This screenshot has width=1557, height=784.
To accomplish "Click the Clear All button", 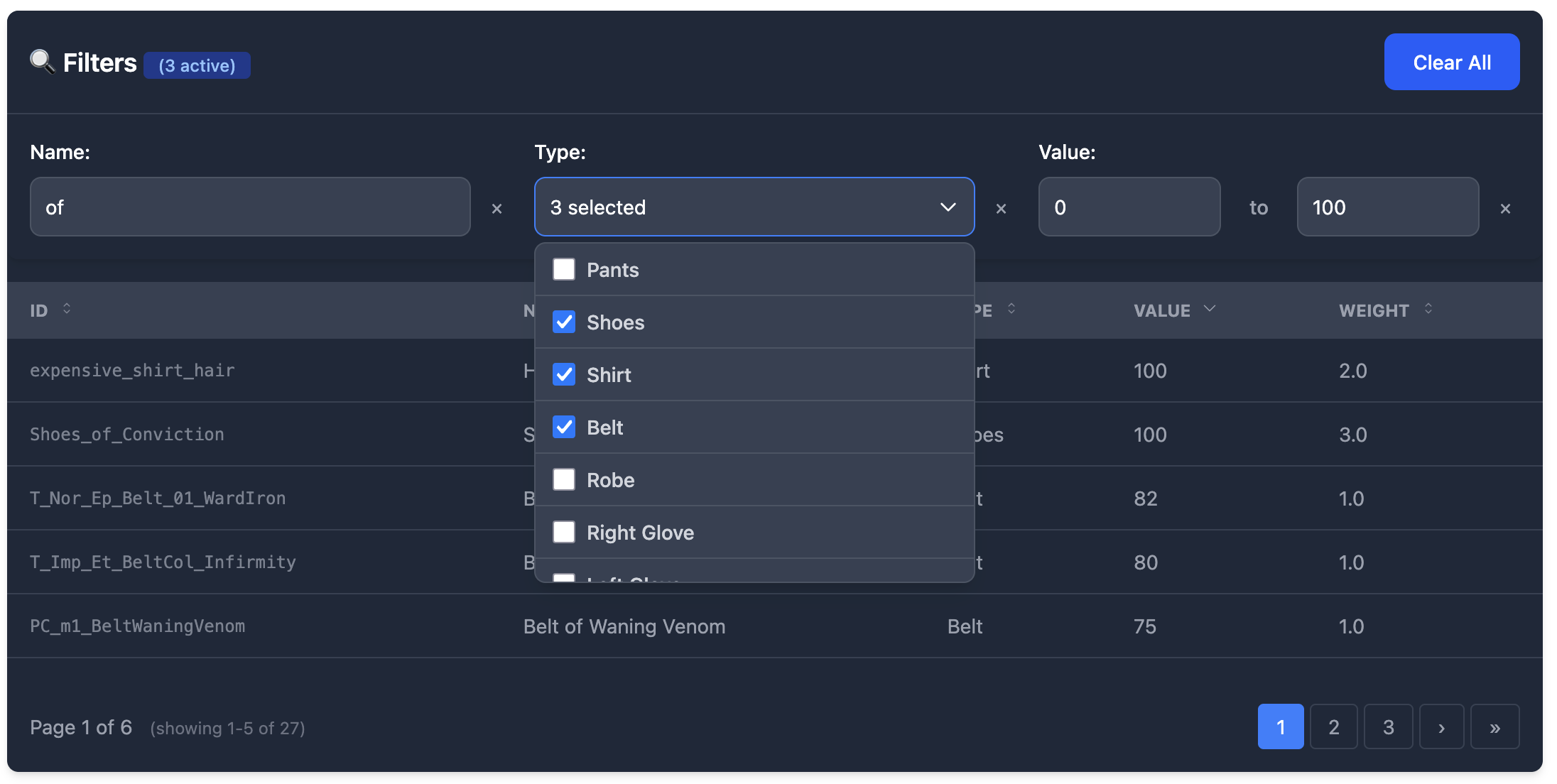I will (x=1451, y=62).
